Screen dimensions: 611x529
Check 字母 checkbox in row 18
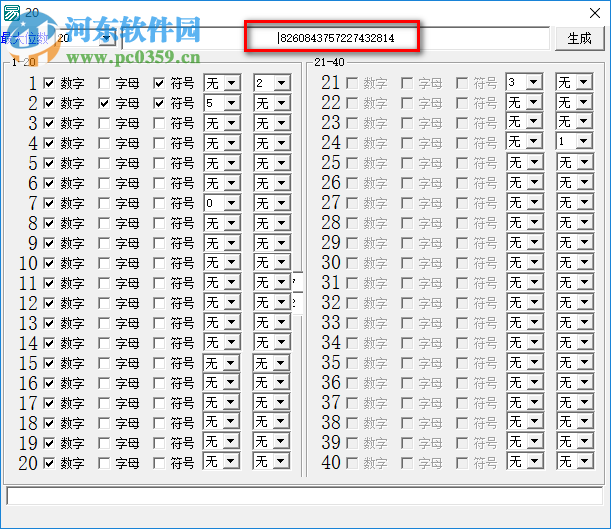pos(104,423)
